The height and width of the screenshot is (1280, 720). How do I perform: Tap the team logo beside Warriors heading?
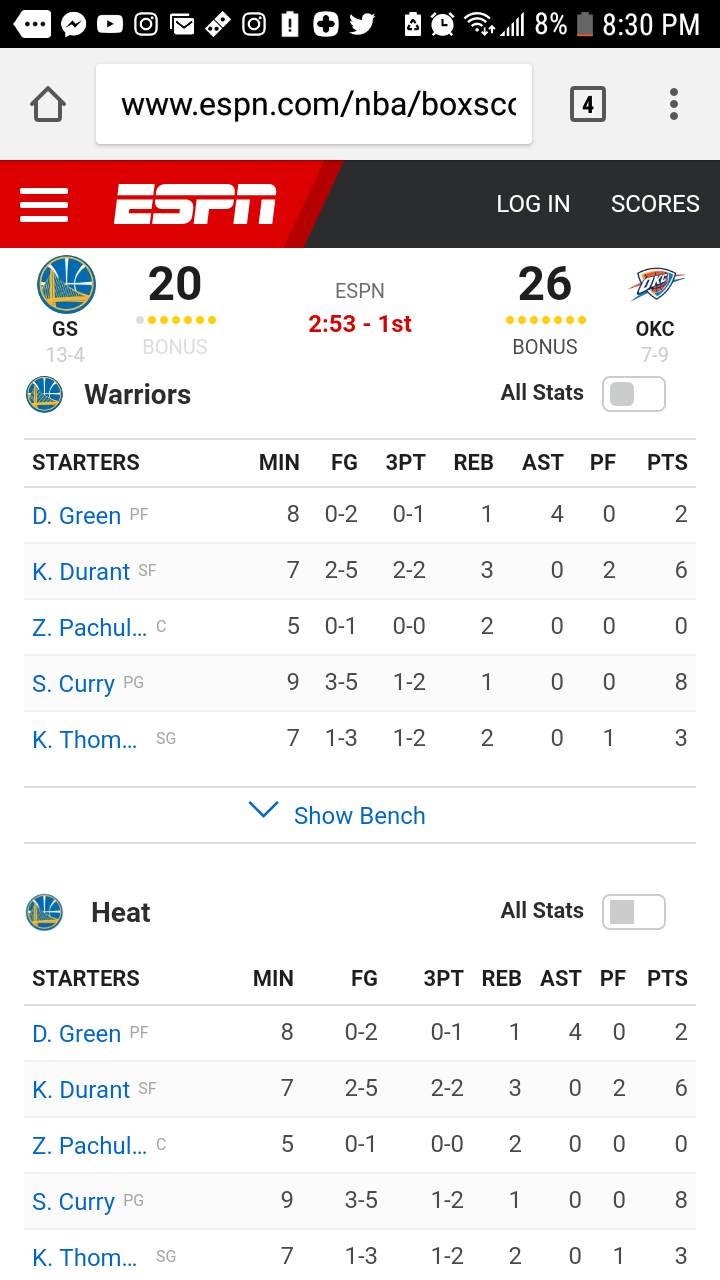(44, 394)
